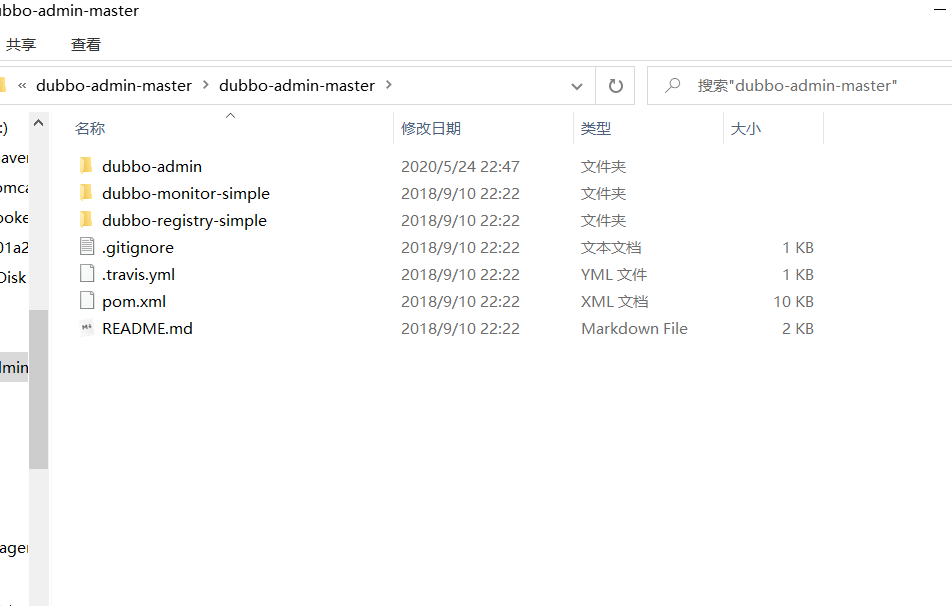Image resolution: width=952 pixels, height=606 pixels.
Task: Click the 2020/5/24 22:47 date cell
Action: coord(460,166)
